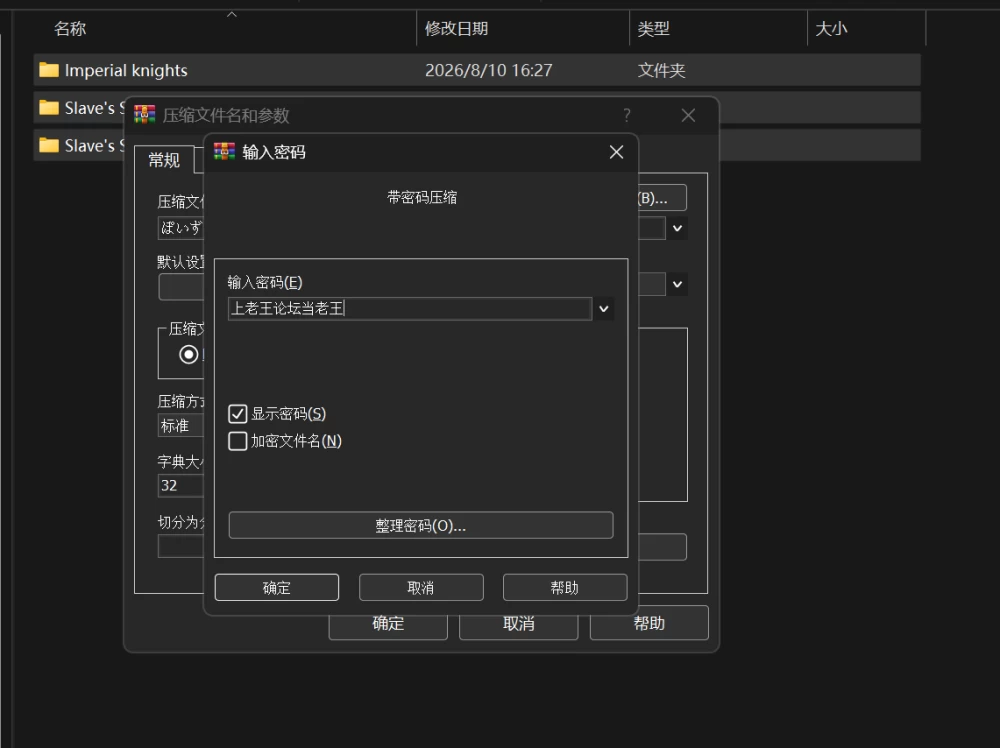Image resolution: width=1000 pixels, height=748 pixels.
Task: Sort files by 修改日期 column
Action: 457,28
